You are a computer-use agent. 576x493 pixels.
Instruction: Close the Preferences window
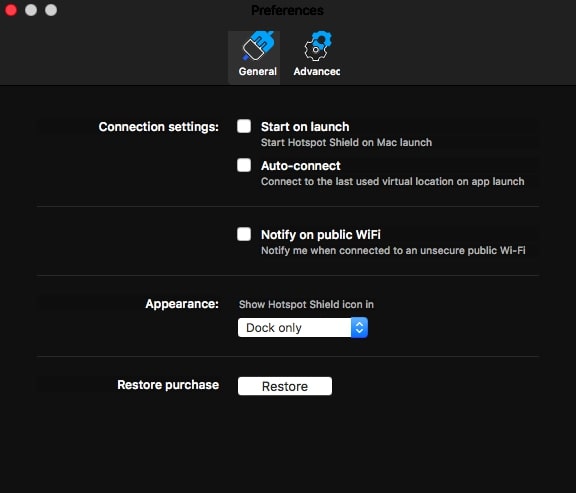(x=11, y=10)
